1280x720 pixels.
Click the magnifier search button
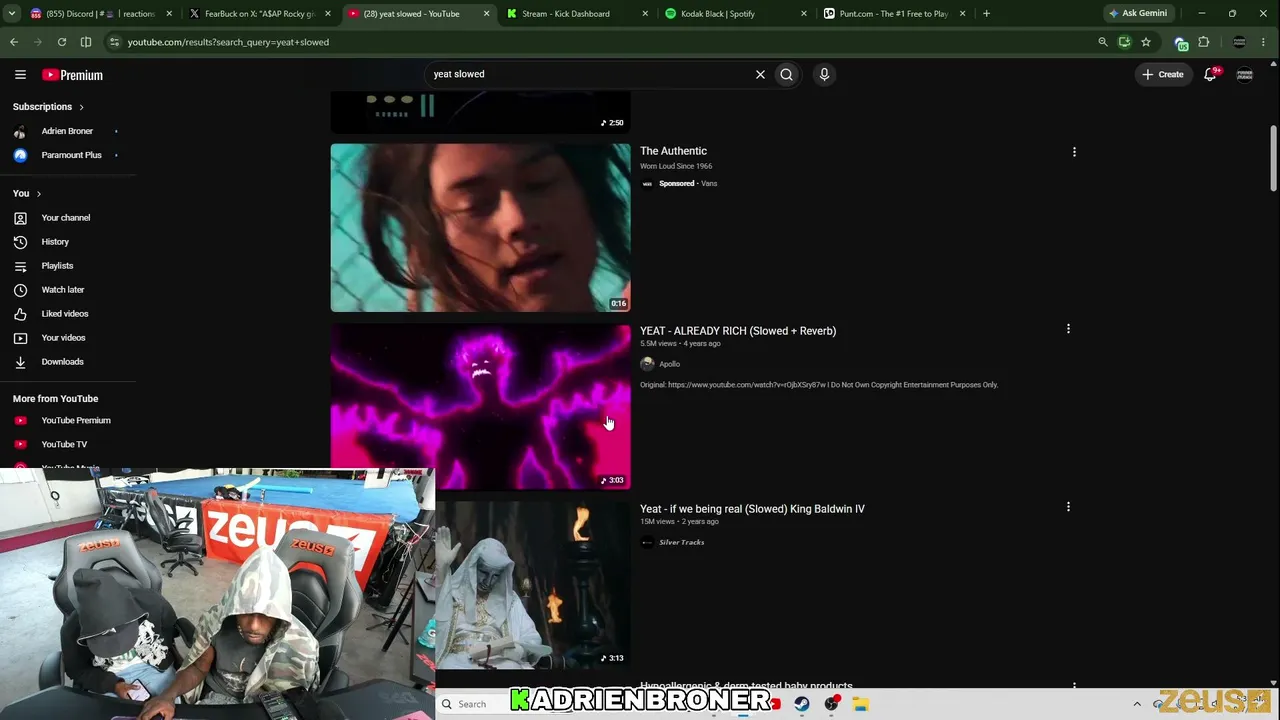(787, 74)
